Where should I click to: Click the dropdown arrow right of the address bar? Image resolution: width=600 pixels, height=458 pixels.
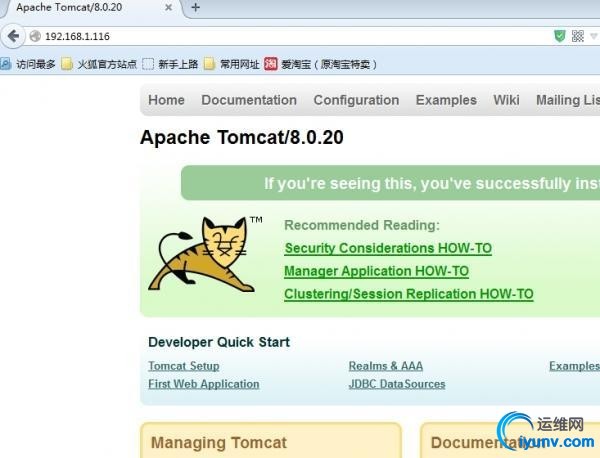coord(593,36)
